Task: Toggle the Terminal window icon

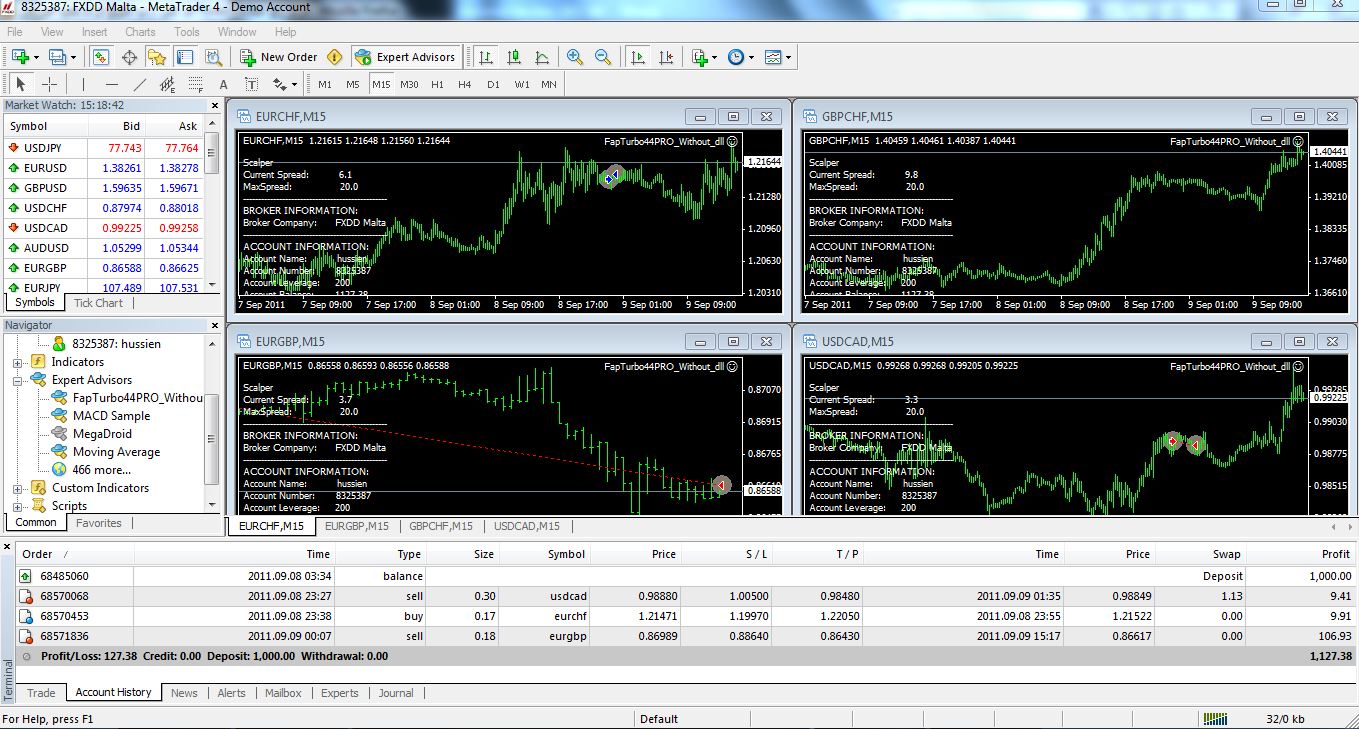Action: click(x=186, y=57)
